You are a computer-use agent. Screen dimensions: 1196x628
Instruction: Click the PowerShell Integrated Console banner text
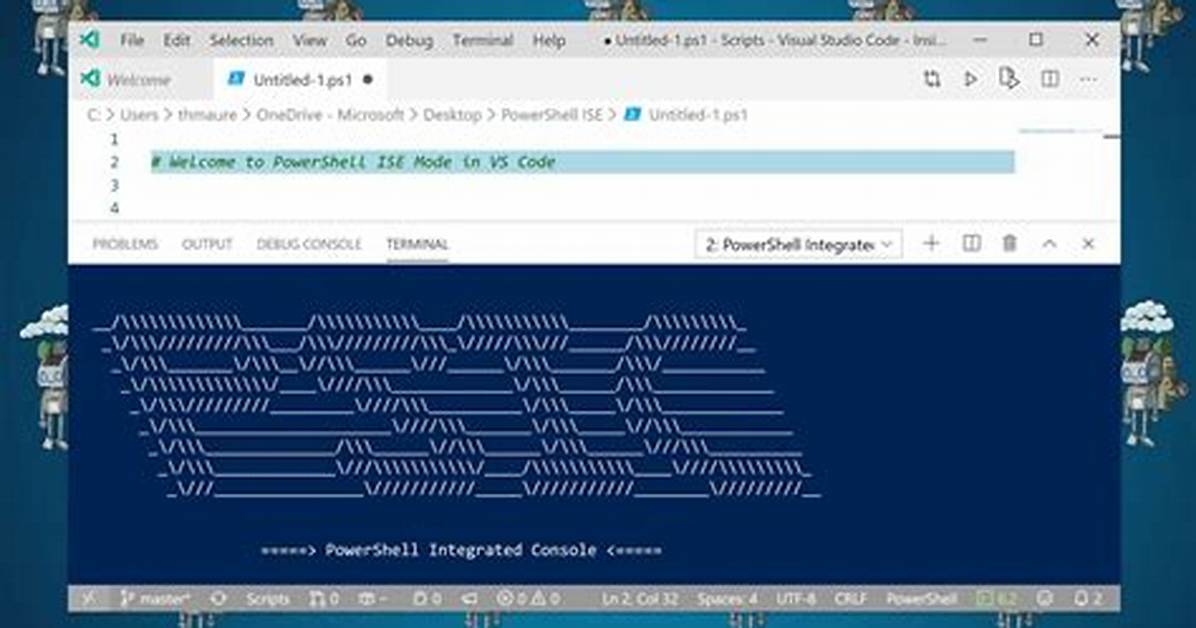click(x=461, y=550)
